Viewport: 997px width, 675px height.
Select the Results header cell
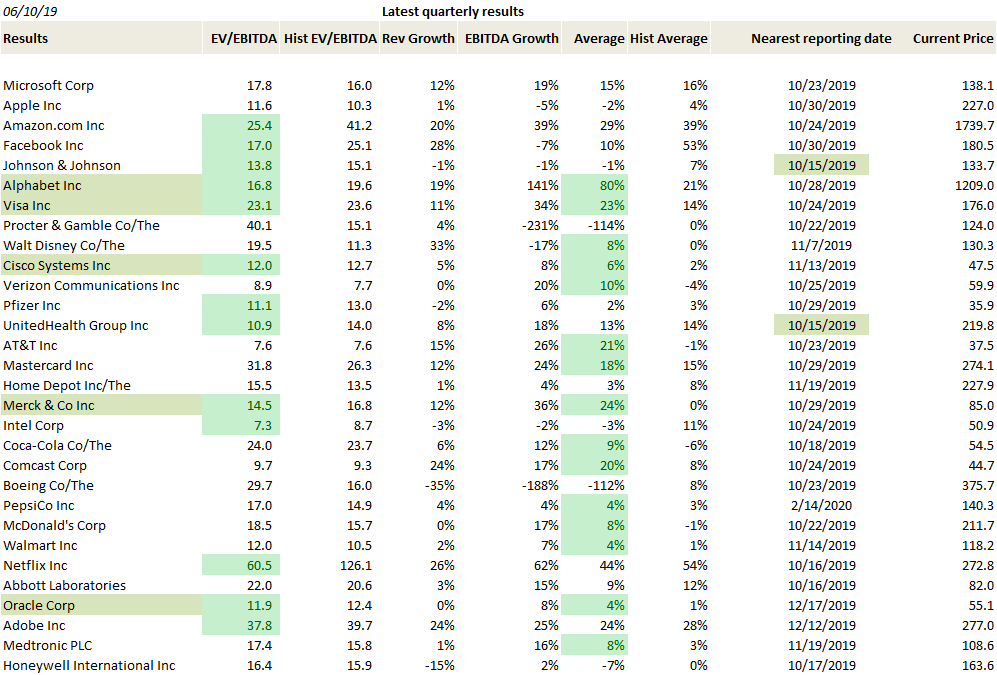click(101, 38)
